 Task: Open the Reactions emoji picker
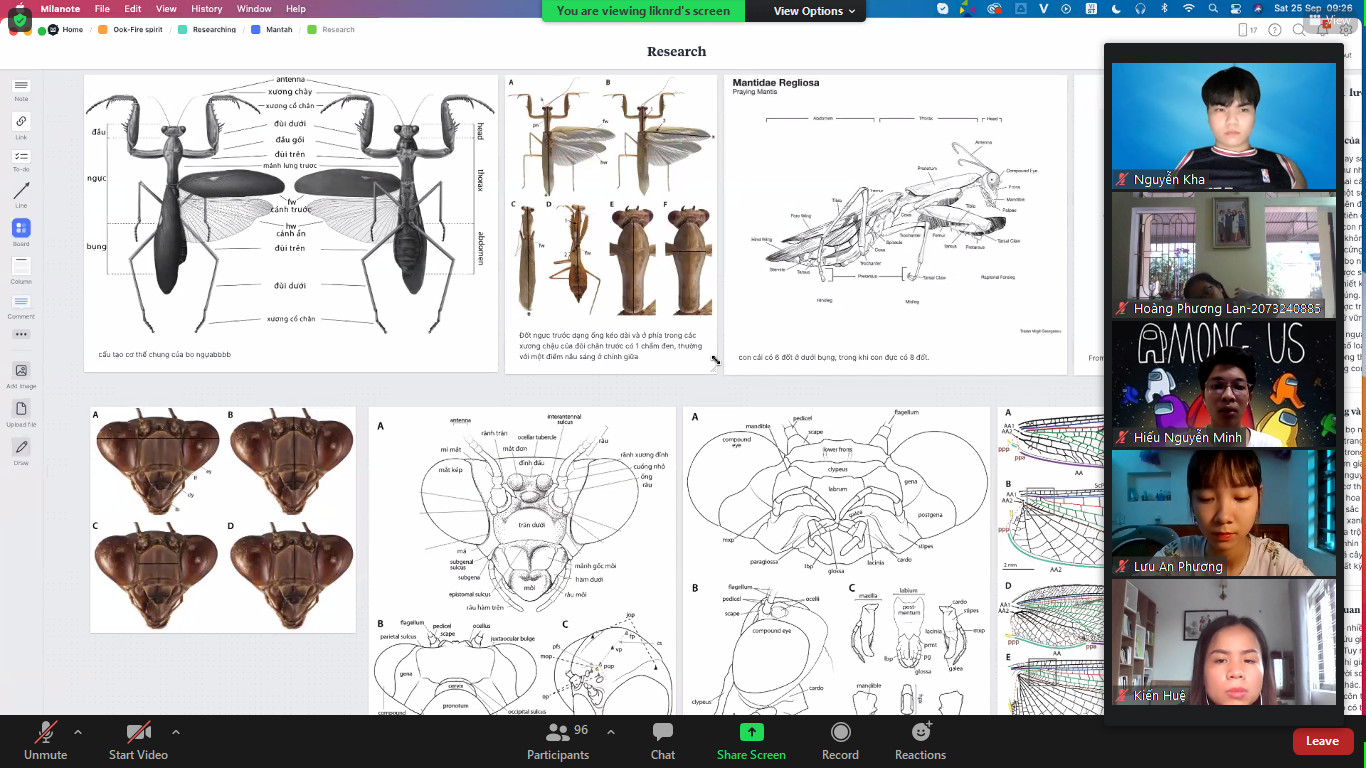coord(920,740)
